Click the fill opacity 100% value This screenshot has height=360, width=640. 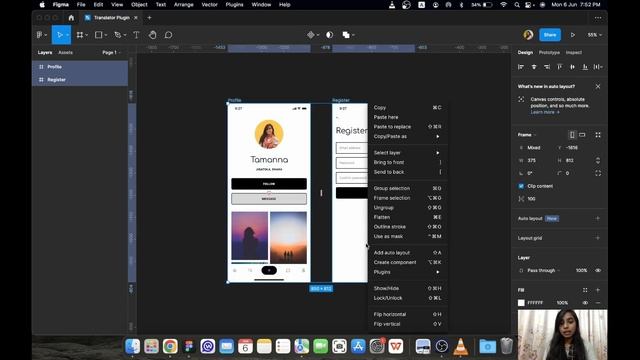click(x=562, y=303)
